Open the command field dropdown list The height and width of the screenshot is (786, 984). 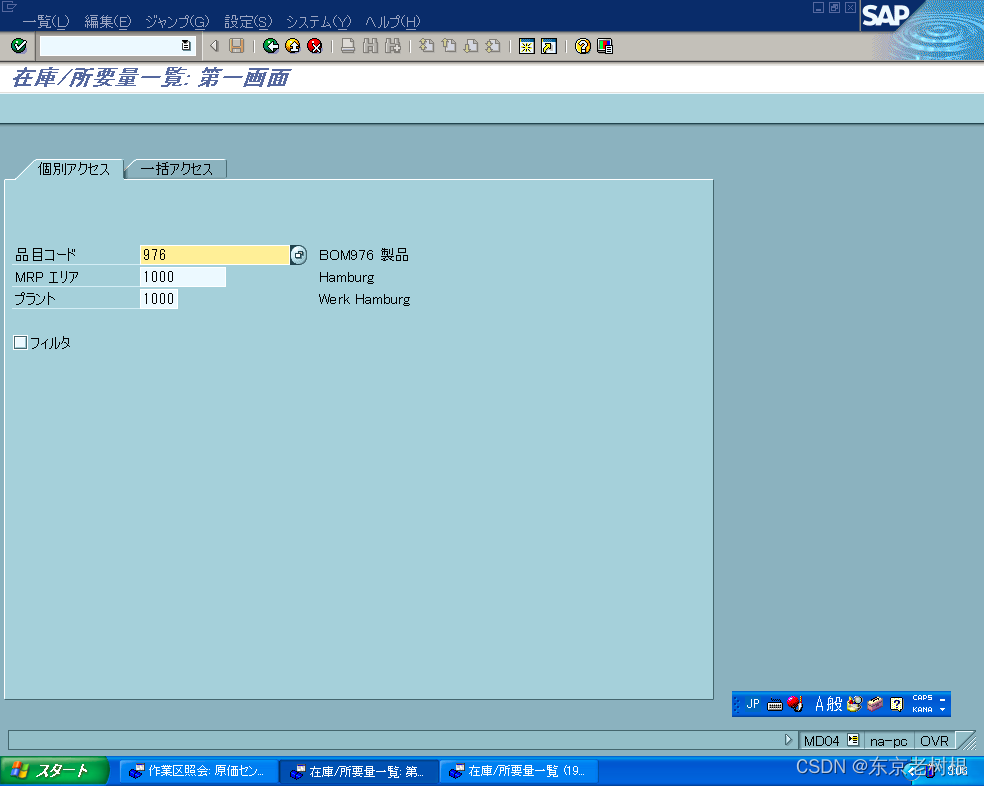185,45
